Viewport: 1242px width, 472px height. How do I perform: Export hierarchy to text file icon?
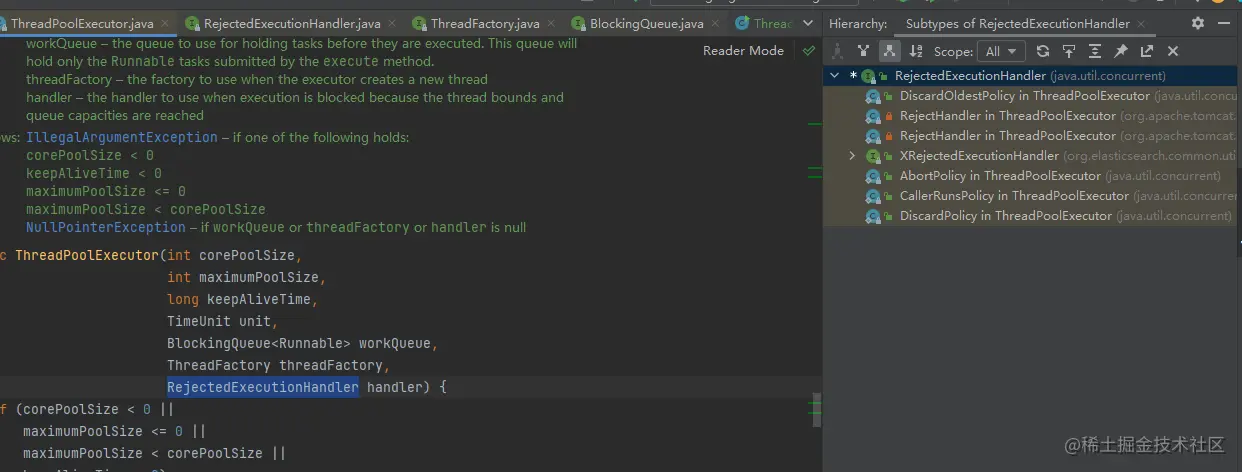point(1147,51)
